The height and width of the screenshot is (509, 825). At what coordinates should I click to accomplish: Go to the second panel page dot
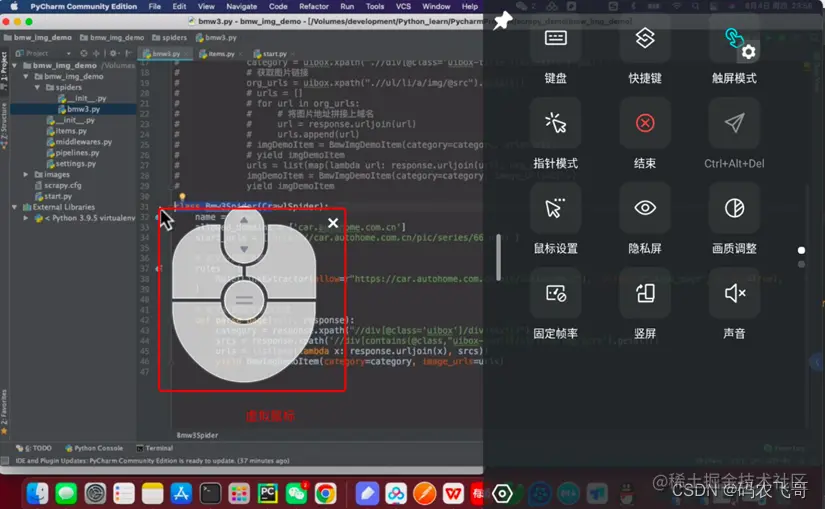click(801, 264)
